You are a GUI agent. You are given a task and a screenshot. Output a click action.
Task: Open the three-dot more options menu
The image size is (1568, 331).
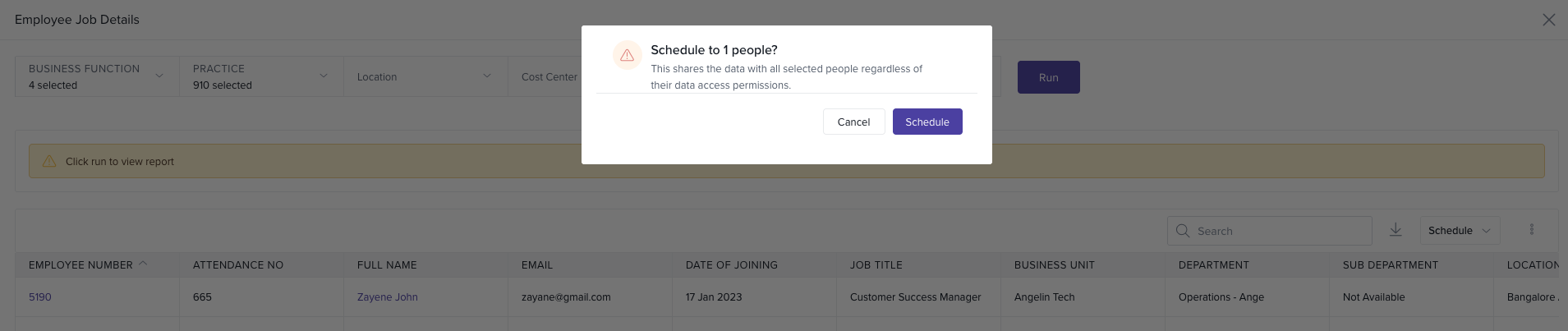pos(1531,230)
